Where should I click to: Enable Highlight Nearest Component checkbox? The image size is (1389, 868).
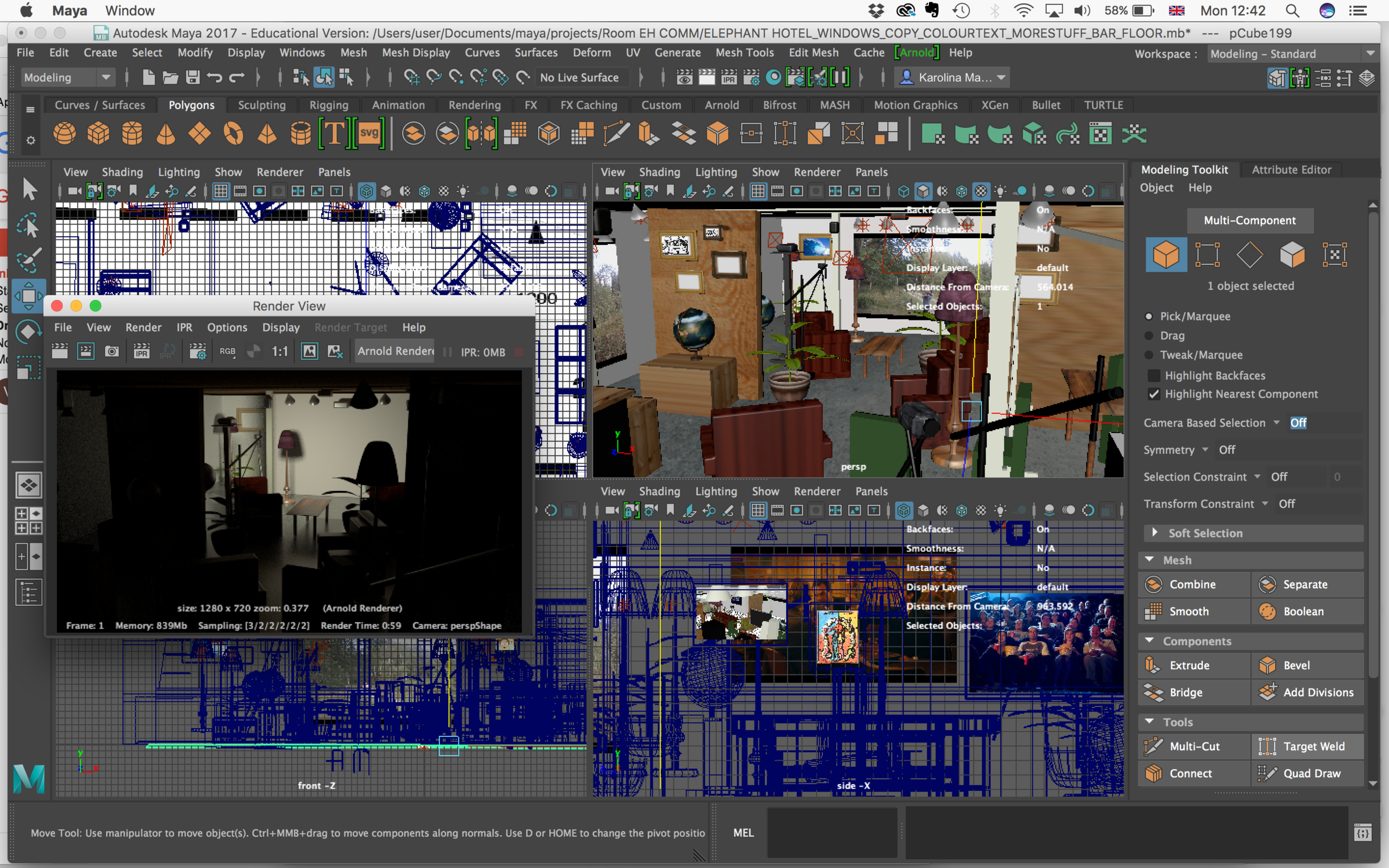pos(1152,393)
